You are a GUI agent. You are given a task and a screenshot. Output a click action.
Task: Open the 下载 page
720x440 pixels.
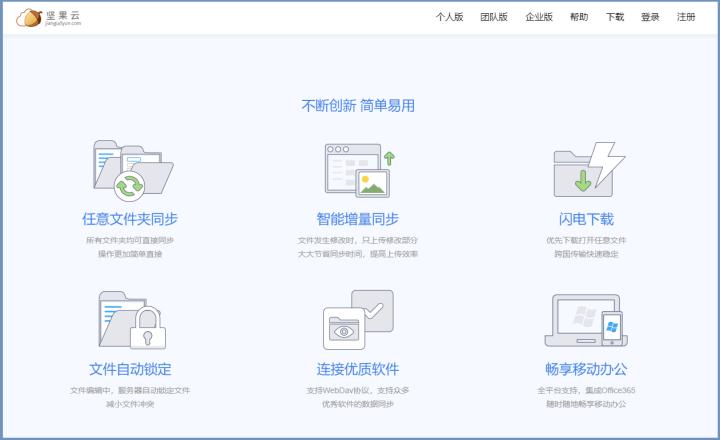click(x=615, y=17)
